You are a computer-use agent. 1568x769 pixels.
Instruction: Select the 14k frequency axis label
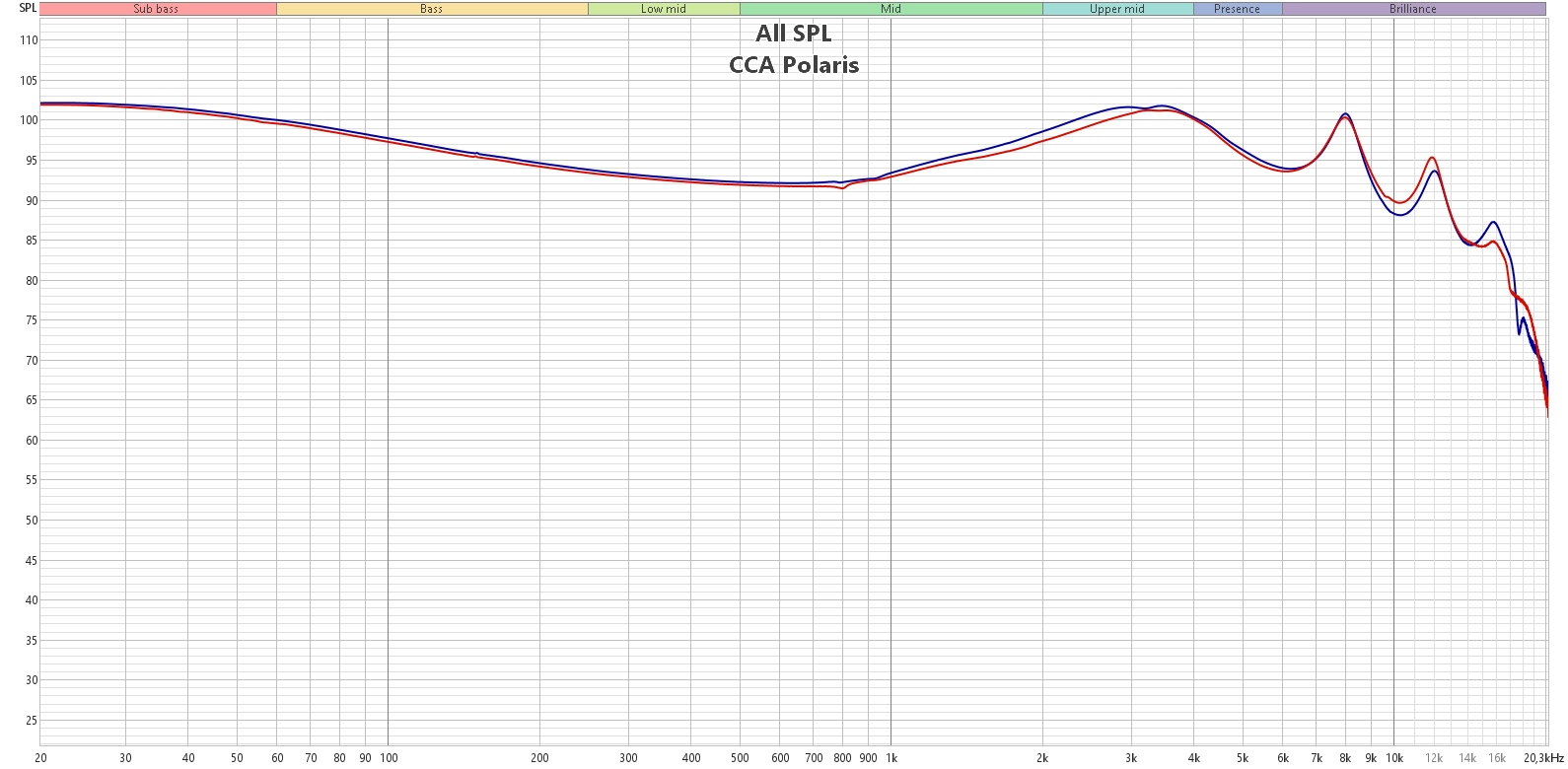tap(1467, 758)
